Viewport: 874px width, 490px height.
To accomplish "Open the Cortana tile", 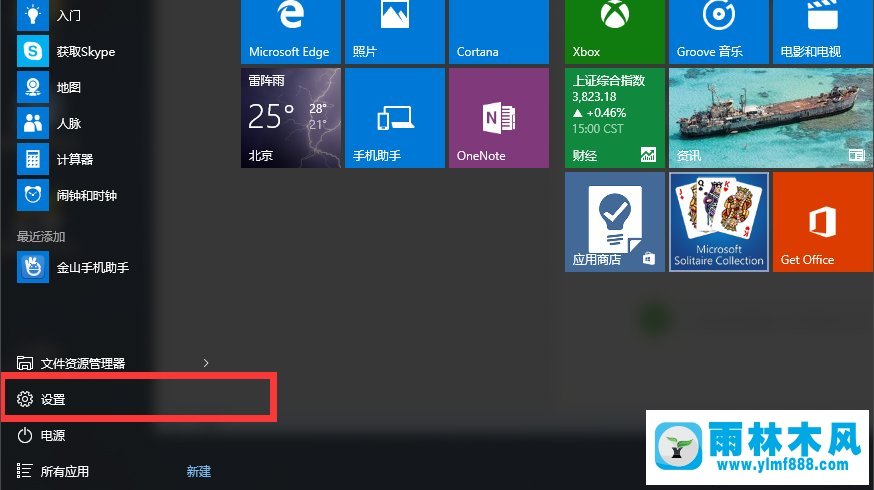I will [499, 32].
